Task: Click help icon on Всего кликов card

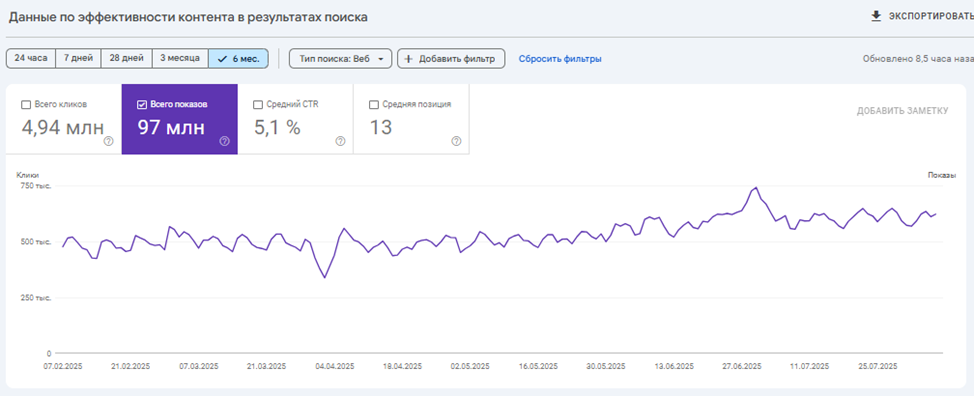Action: pyautogui.click(x=109, y=142)
